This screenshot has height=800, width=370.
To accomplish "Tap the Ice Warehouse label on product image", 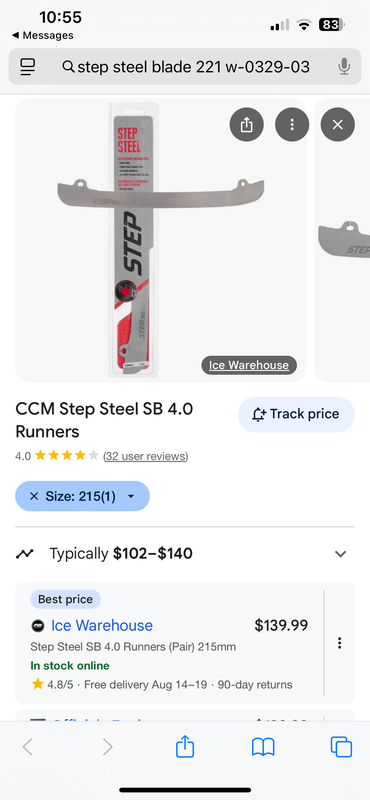I will point(249,365).
